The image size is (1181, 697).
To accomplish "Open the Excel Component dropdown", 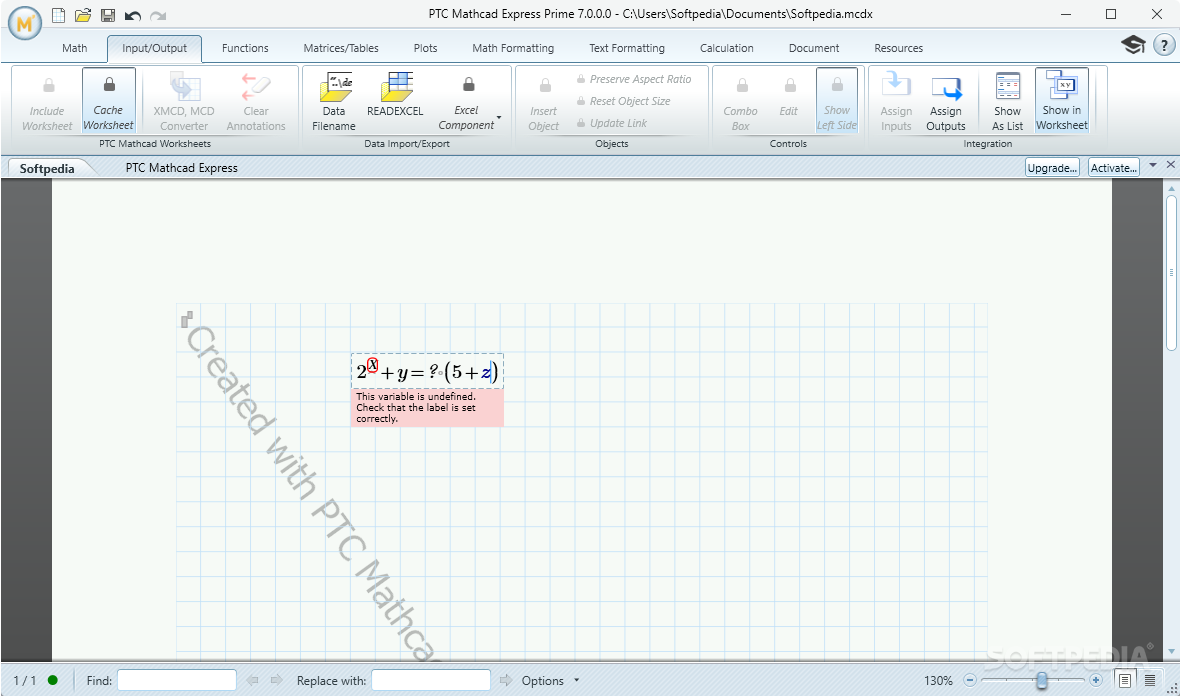I will tap(468, 102).
